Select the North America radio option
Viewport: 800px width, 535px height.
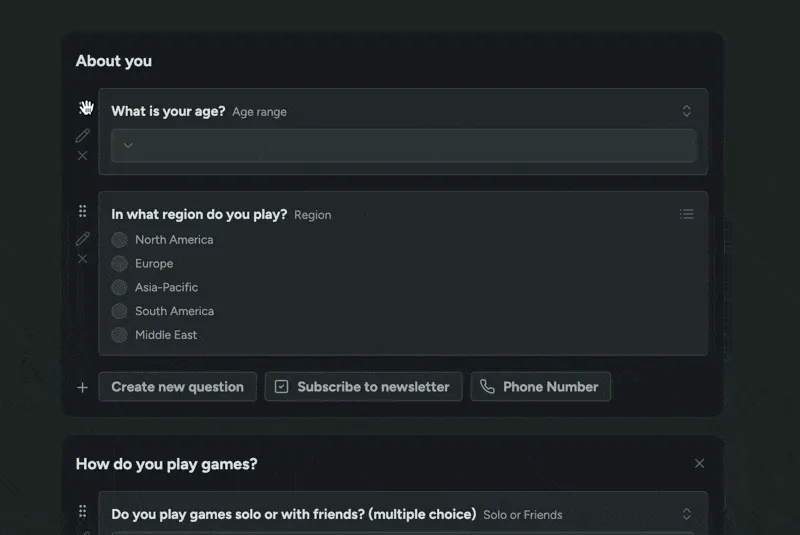(120, 240)
